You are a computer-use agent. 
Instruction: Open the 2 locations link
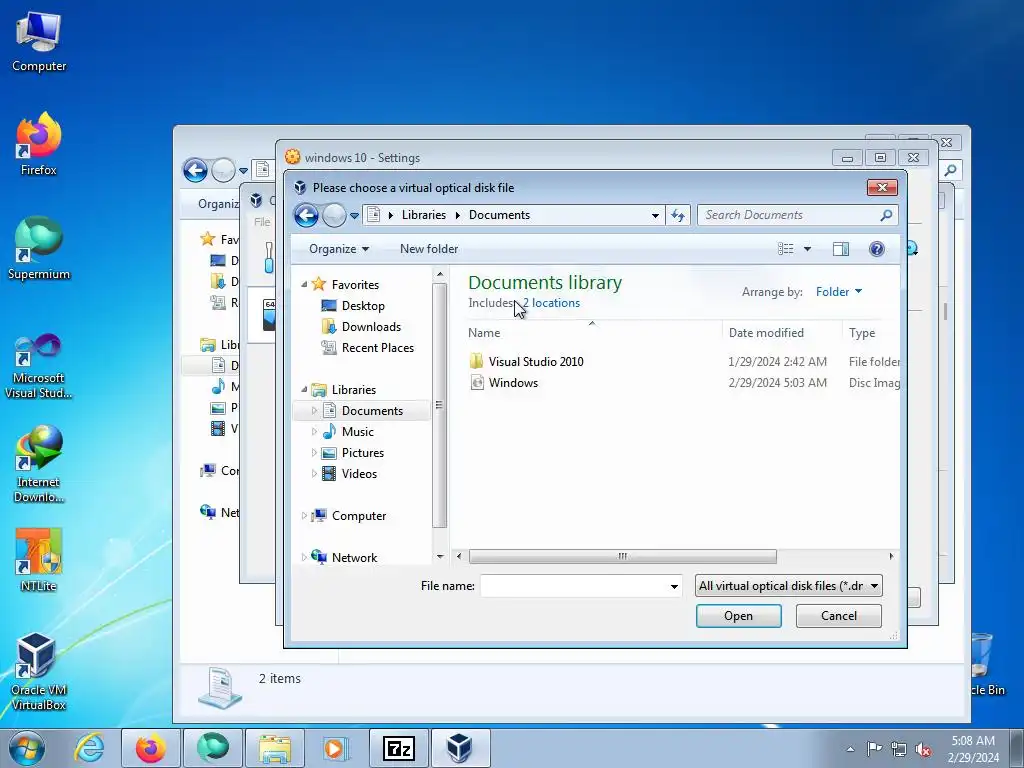click(x=551, y=303)
